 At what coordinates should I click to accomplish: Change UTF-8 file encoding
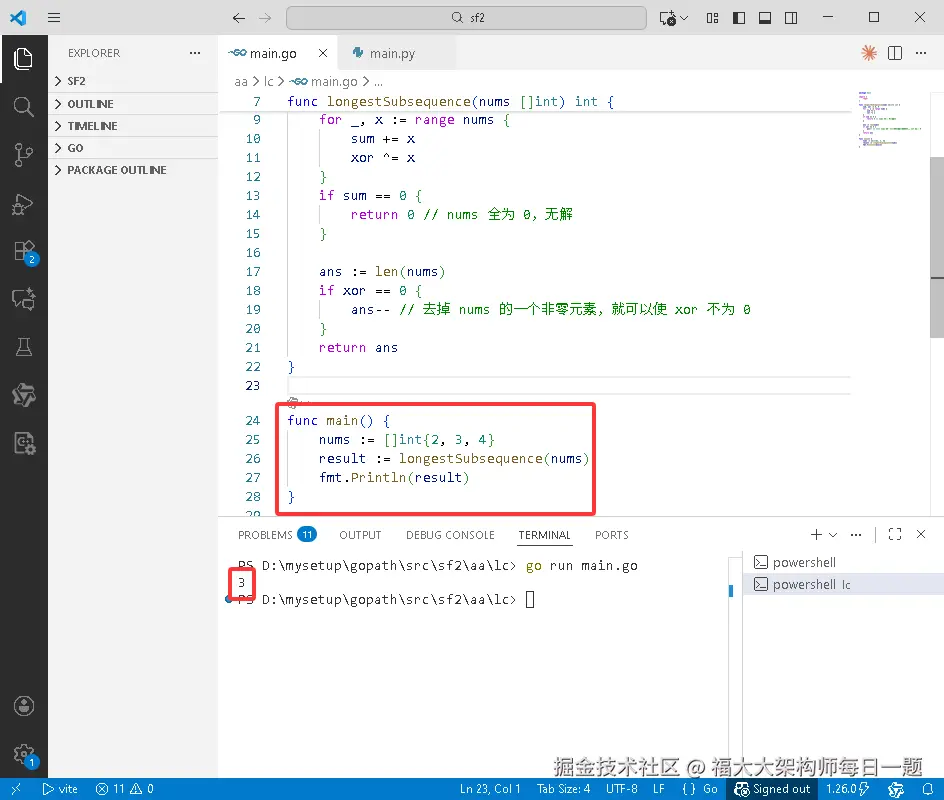621,789
